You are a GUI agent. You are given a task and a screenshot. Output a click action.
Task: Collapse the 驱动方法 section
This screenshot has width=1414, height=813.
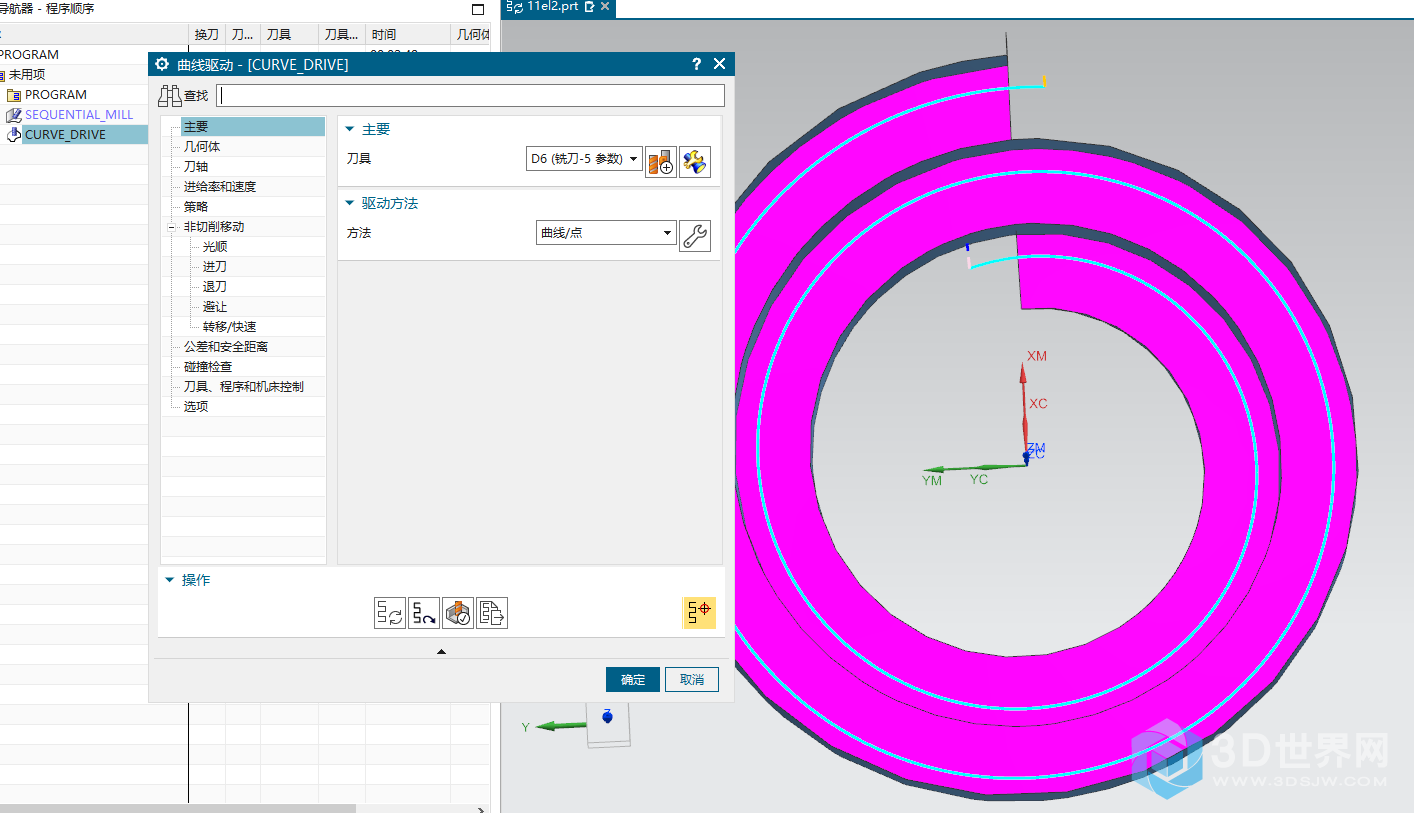click(x=349, y=203)
